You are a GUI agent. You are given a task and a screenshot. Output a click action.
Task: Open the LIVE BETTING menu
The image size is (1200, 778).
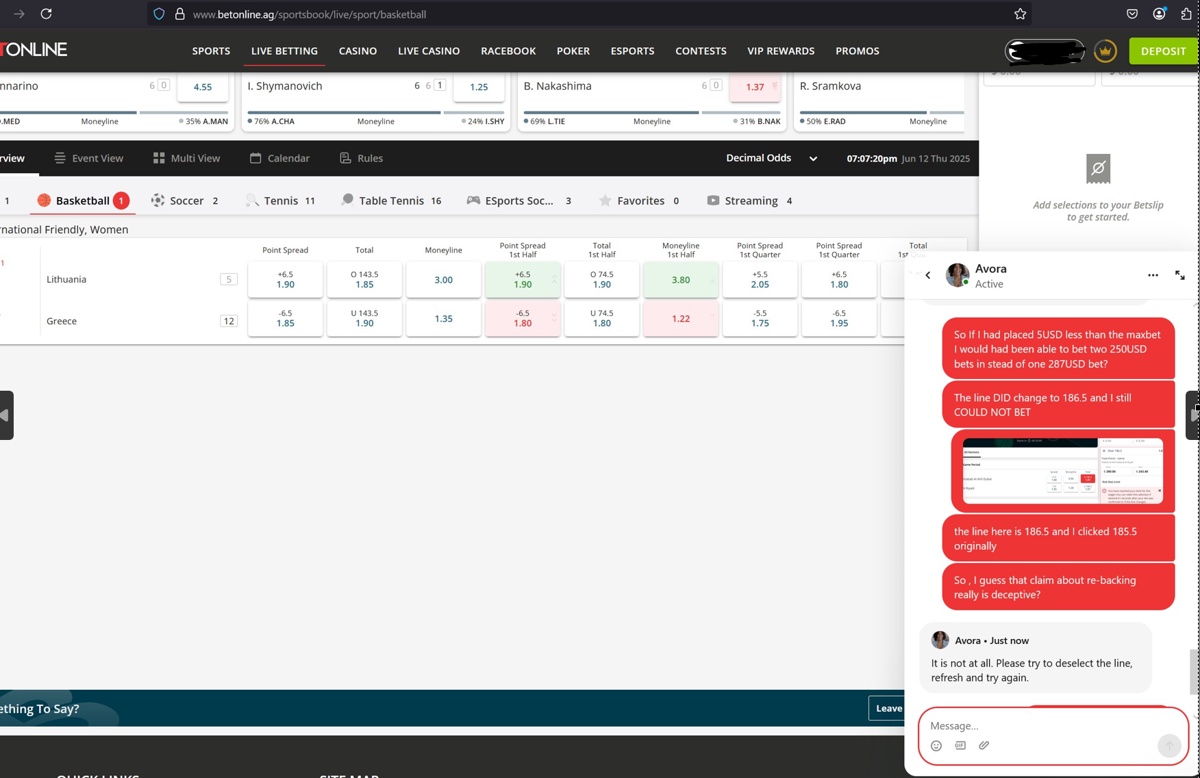(x=284, y=51)
